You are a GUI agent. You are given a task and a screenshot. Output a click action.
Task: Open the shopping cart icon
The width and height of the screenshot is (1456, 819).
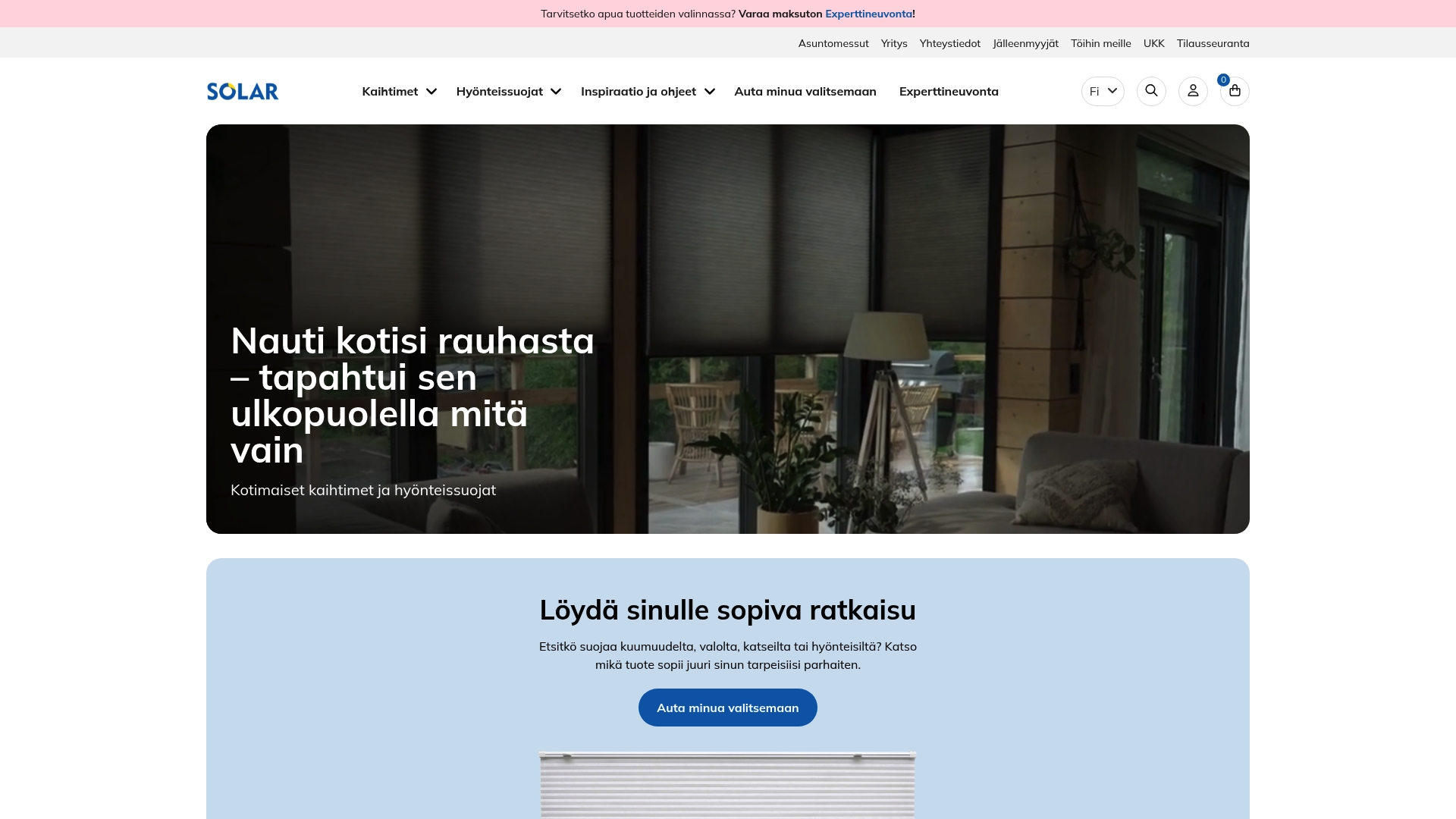1235,92
